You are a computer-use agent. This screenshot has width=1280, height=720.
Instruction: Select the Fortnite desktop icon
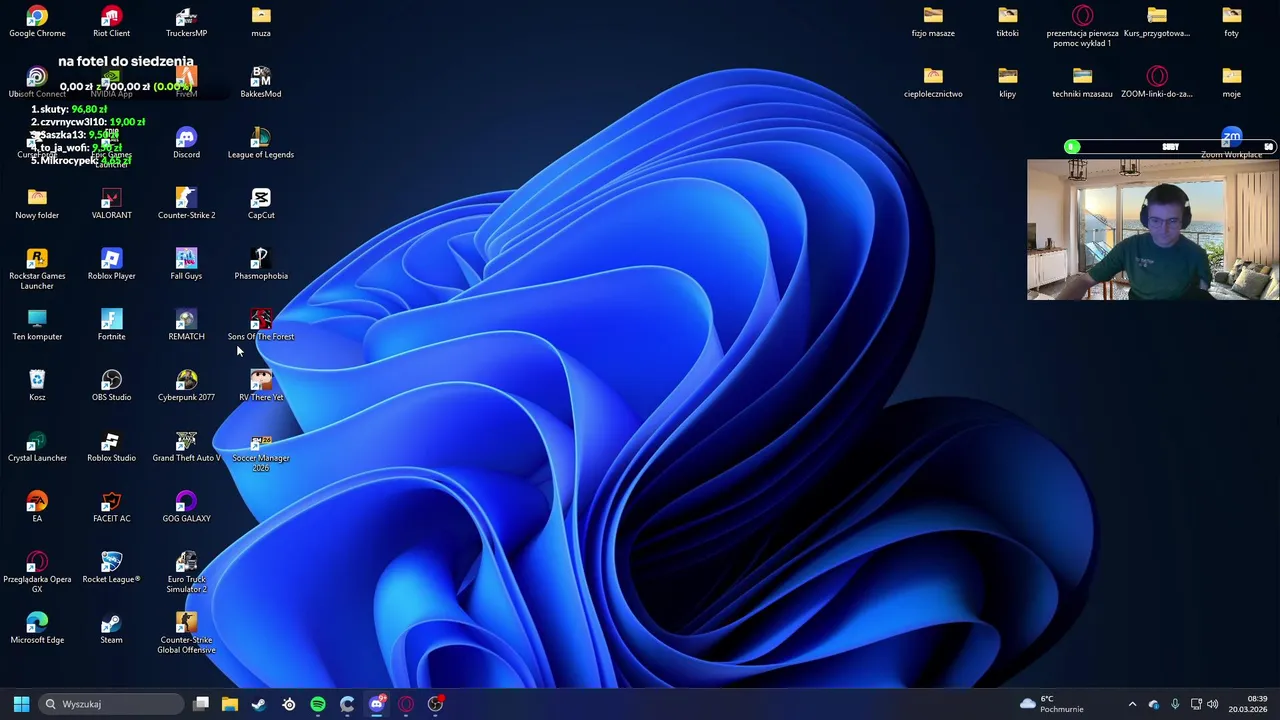(x=111, y=325)
